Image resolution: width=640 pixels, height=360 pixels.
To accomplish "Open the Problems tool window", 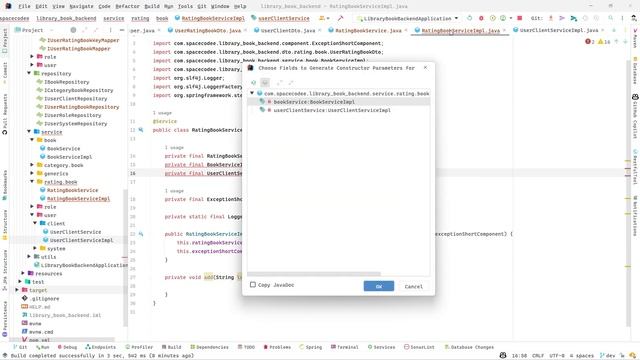I will coord(277,347).
